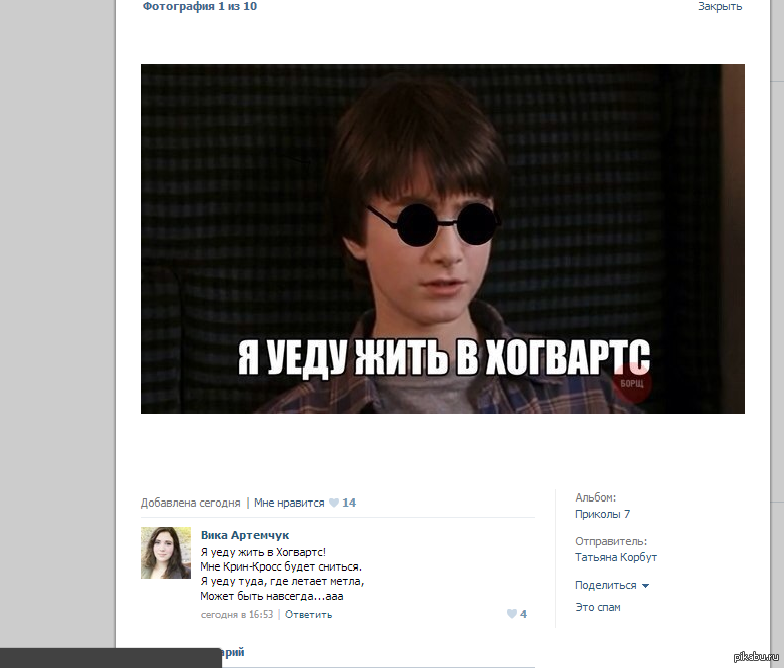
Task: Click the Harry Potter meme photo
Action: point(442,238)
